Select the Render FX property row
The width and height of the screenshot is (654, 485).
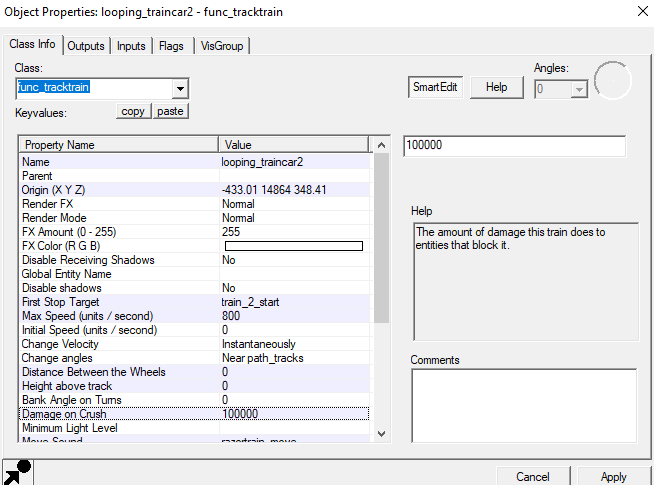(194, 204)
